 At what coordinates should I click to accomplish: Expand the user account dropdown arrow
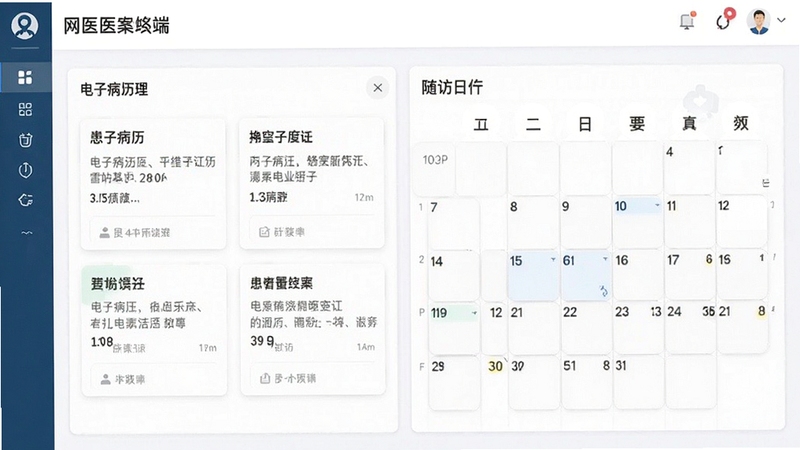(781, 20)
